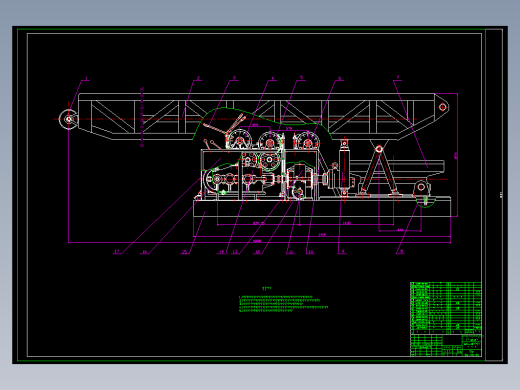Select part callout number 5
This screenshot has width=520, height=390.
[302, 78]
